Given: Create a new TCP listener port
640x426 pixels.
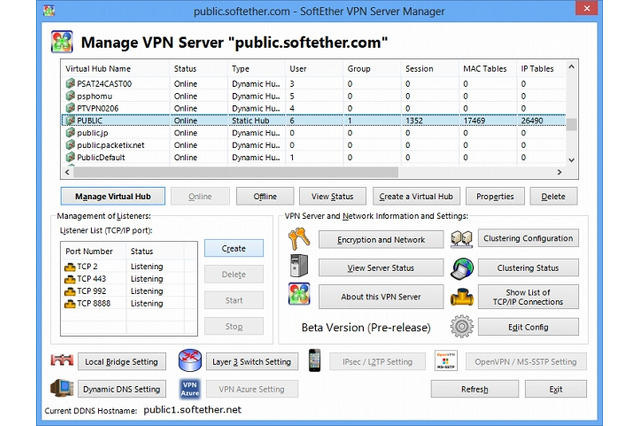Looking at the screenshot, I should [233, 247].
